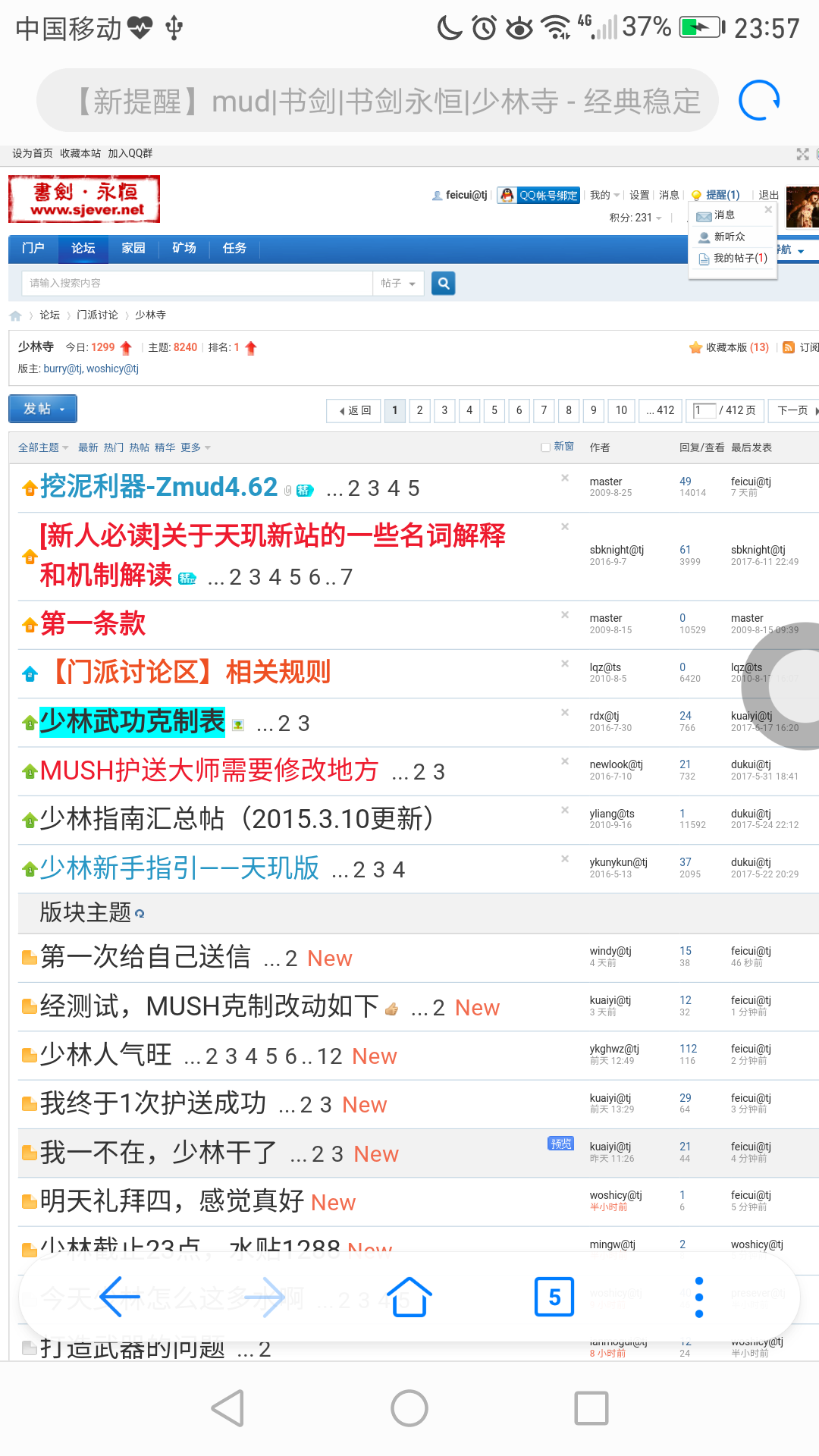Open thread 少林武功克制表

[132, 721]
